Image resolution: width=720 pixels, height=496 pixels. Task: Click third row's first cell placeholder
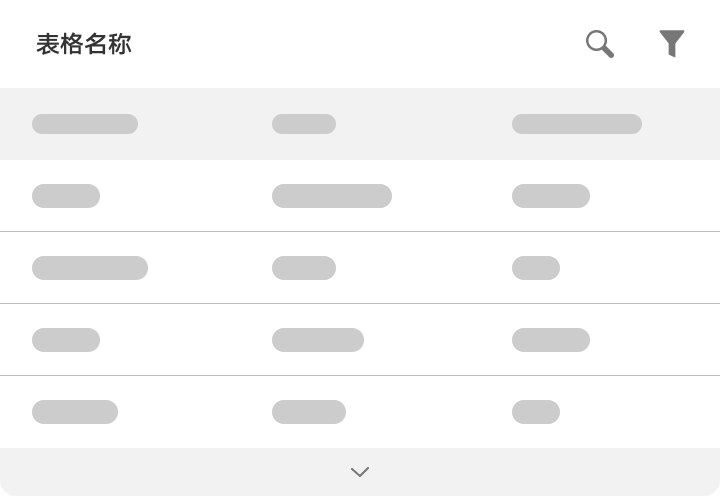coord(66,340)
